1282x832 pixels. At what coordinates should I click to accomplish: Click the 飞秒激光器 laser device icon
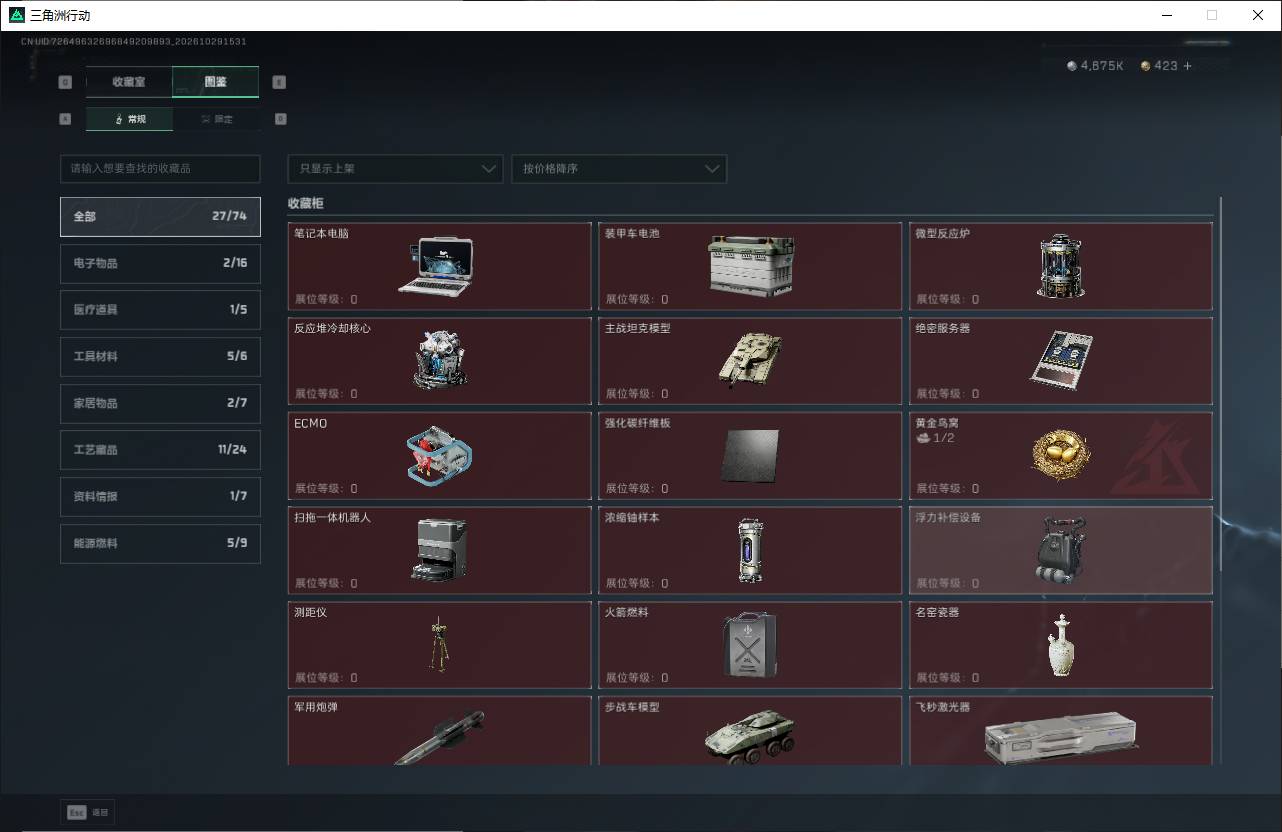[x=1060, y=738]
